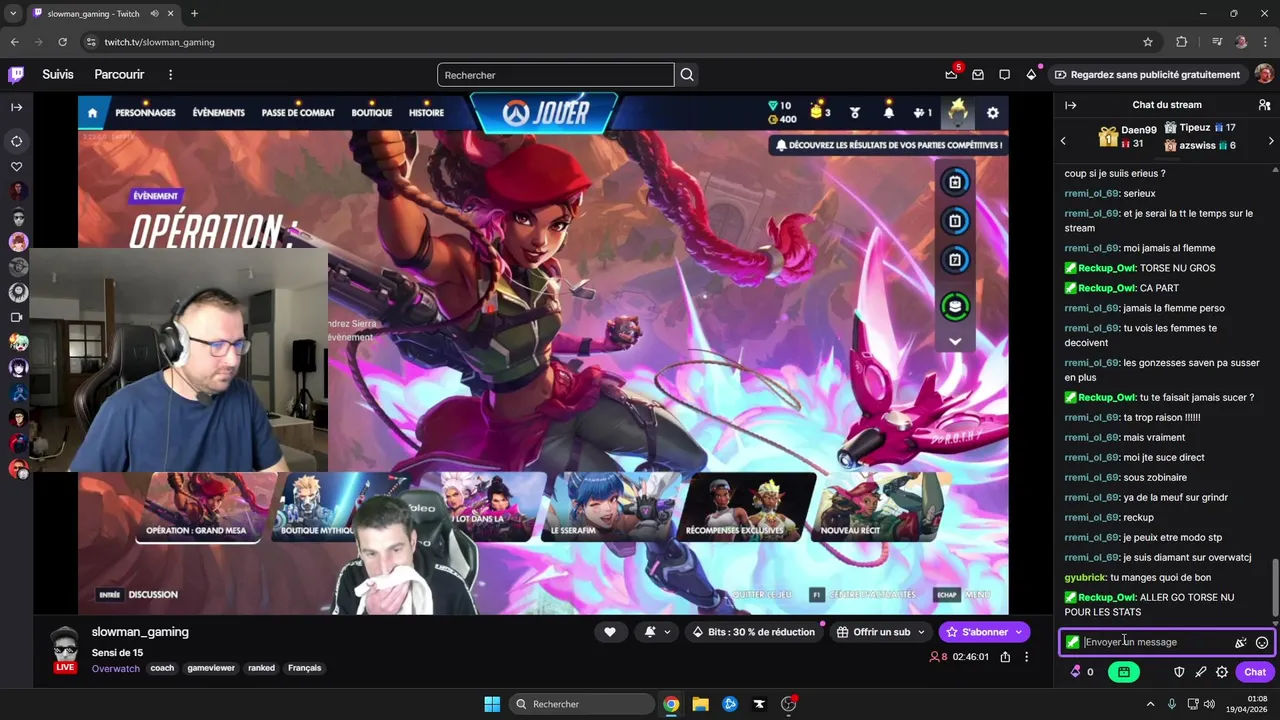The width and height of the screenshot is (1280, 720).
Task: Click the heart icon in left sidebar
Action: point(17,167)
